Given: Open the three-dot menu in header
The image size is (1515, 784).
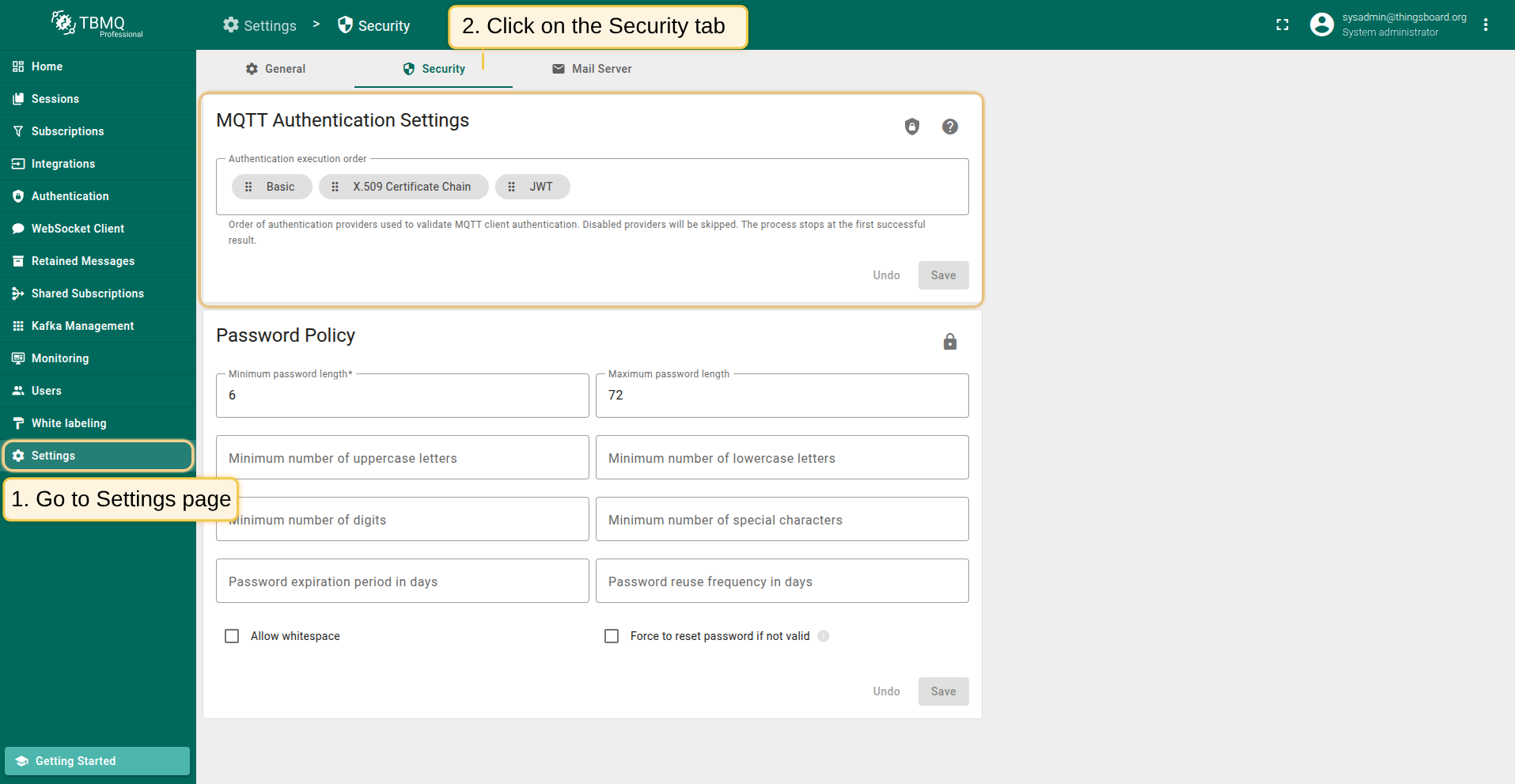Looking at the screenshot, I should tap(1486, 25).
